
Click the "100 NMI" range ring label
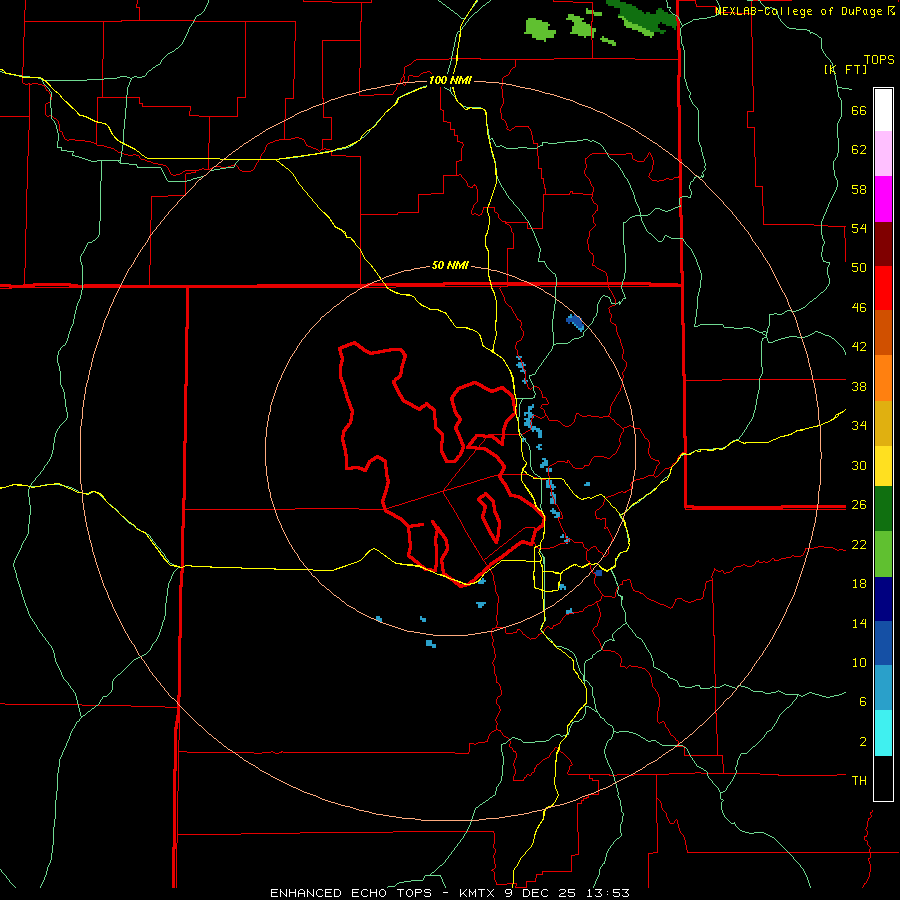450,80
